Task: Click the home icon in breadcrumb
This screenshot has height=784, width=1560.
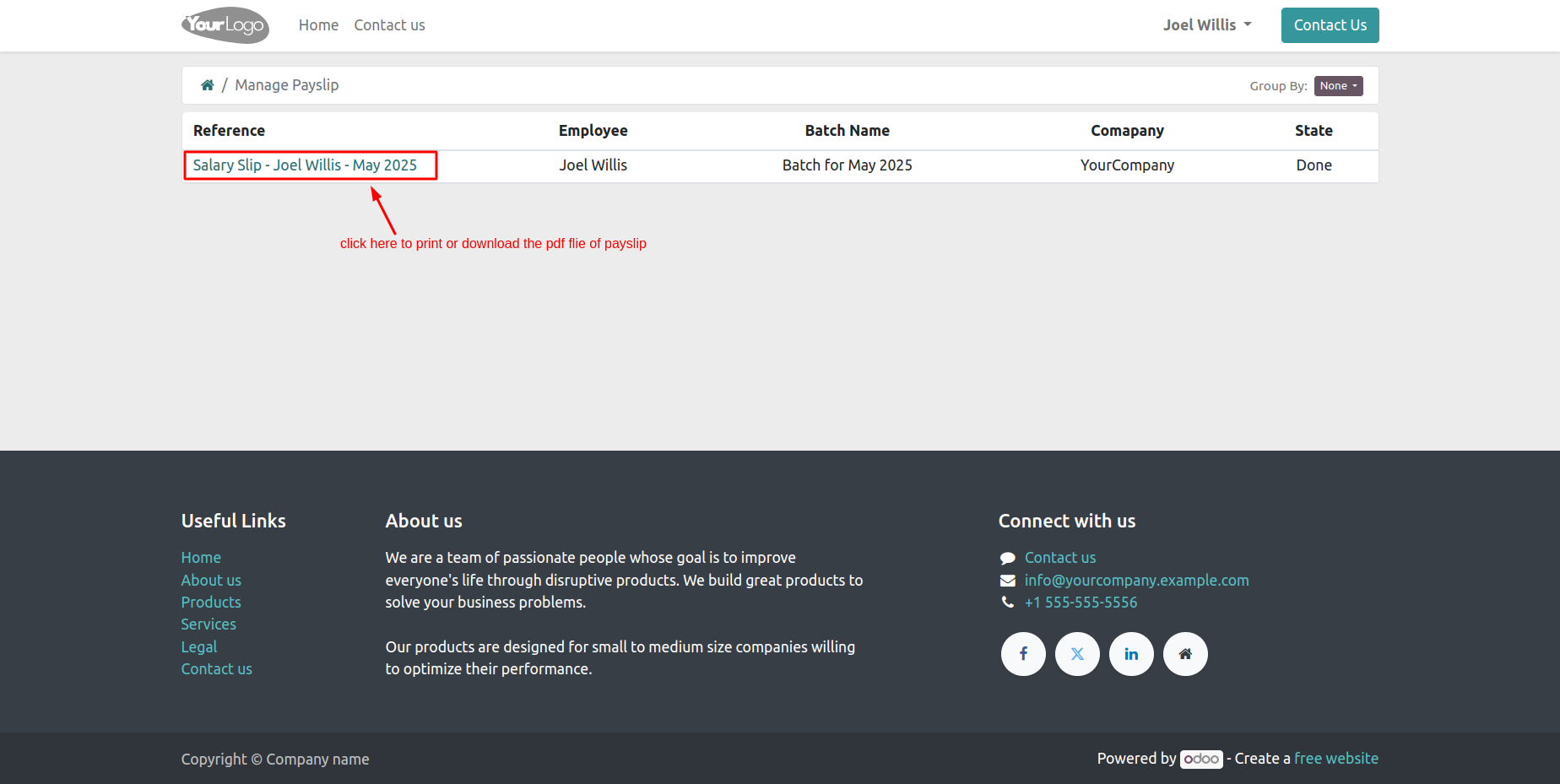Action: tap(207, 85)
